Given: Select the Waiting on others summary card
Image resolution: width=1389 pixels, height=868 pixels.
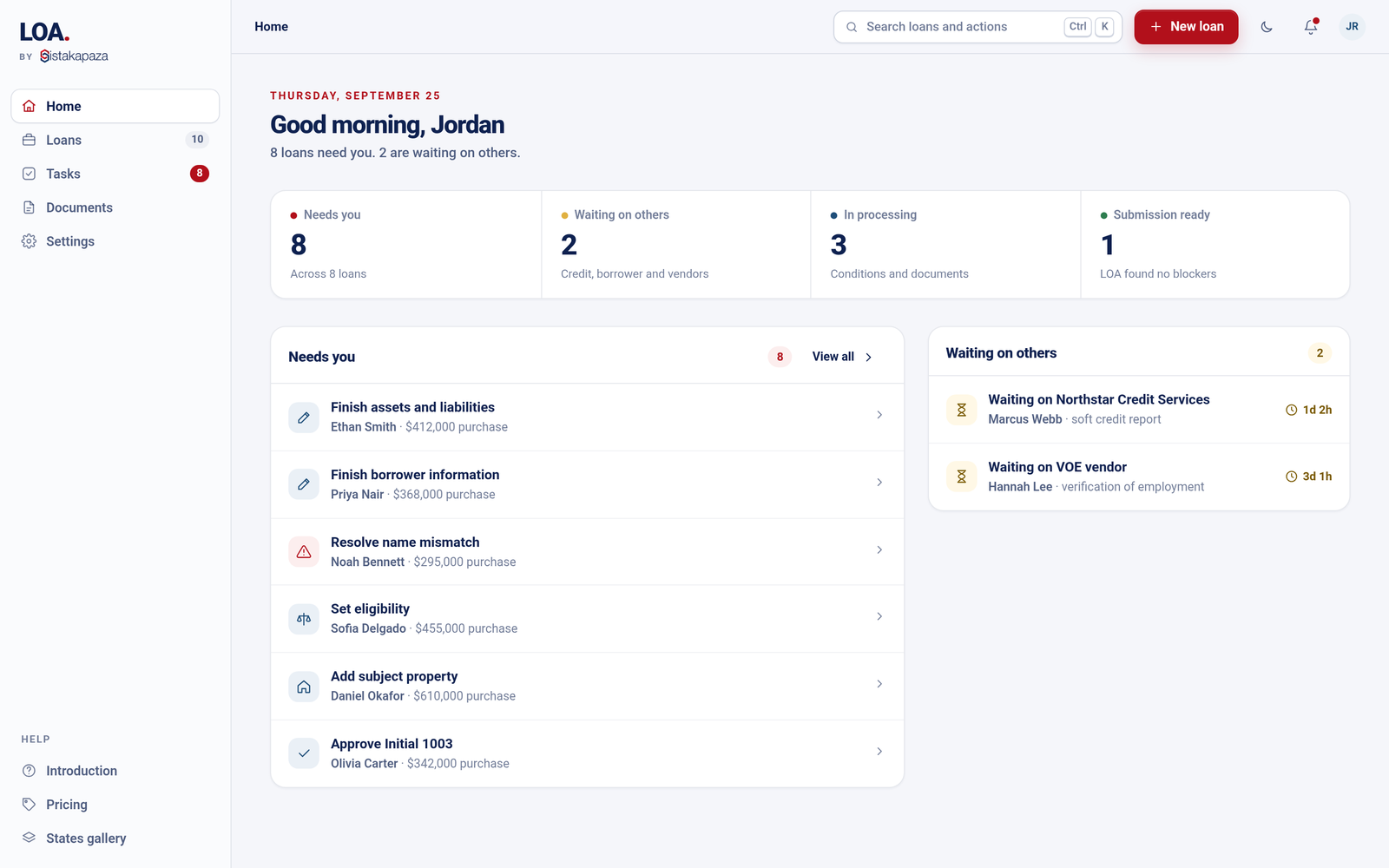Looking at the screenshot, I should pos(676,245).
